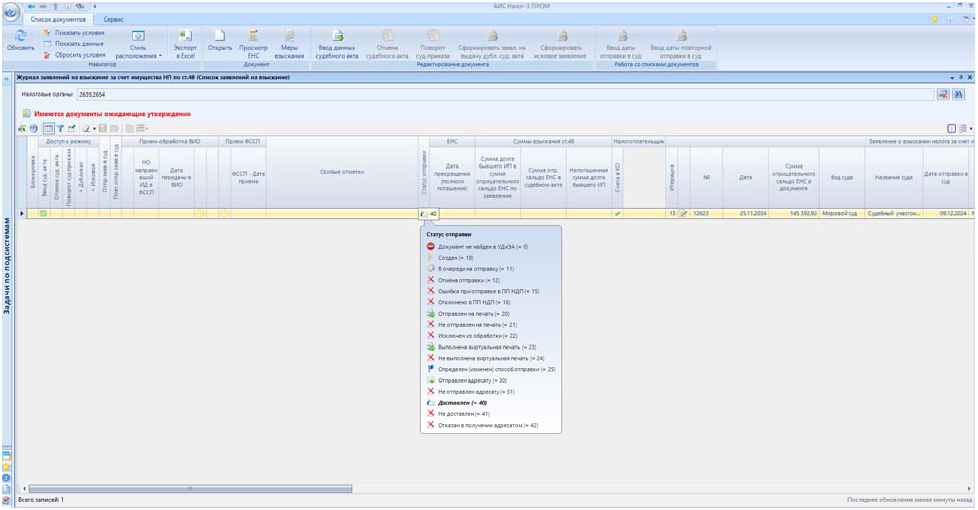Screen dimensions: 978x510
Task: Export the list via Экспорт в Excel
Action: (184, 36)
